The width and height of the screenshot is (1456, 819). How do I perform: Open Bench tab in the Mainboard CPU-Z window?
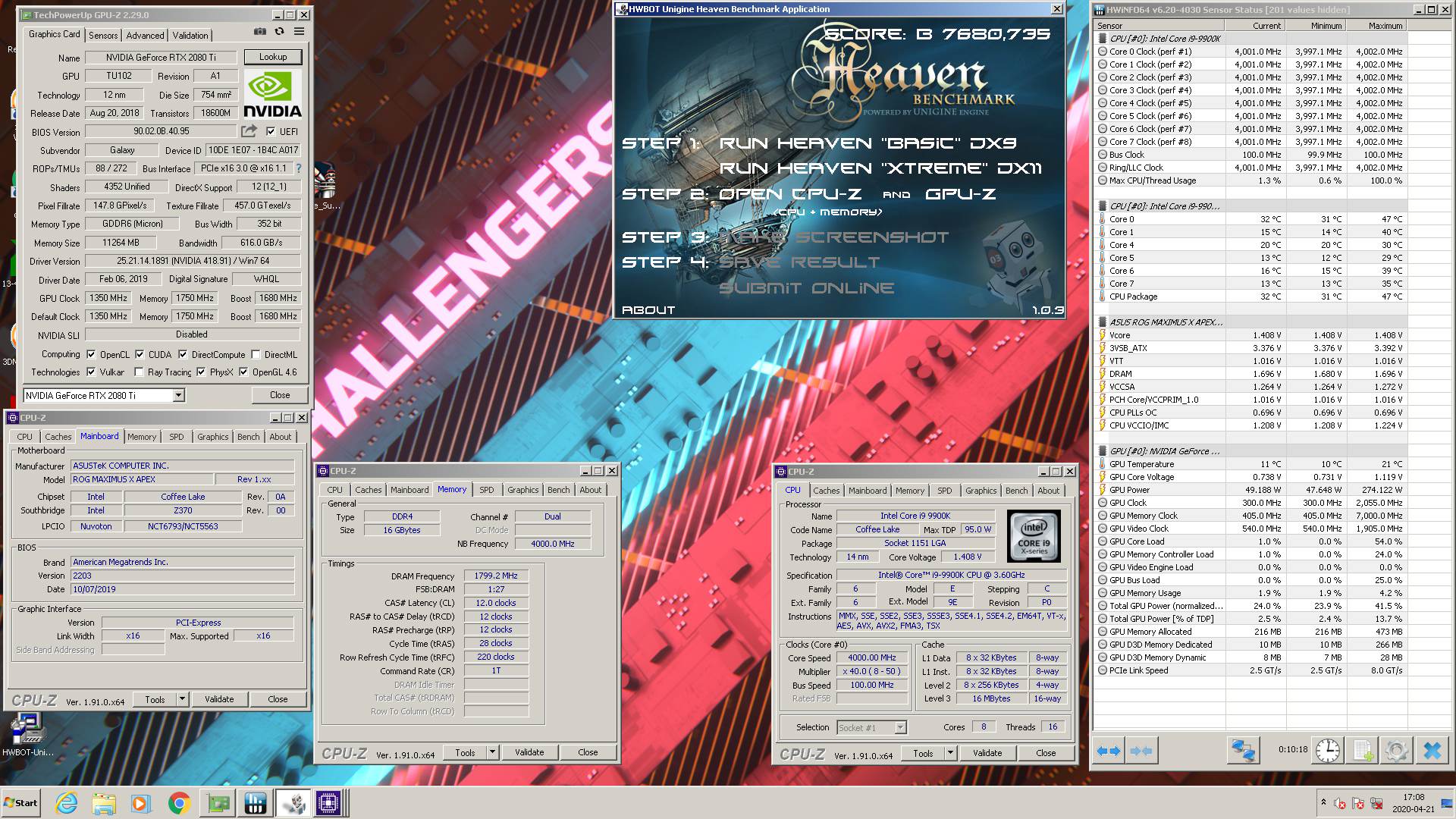248,437
